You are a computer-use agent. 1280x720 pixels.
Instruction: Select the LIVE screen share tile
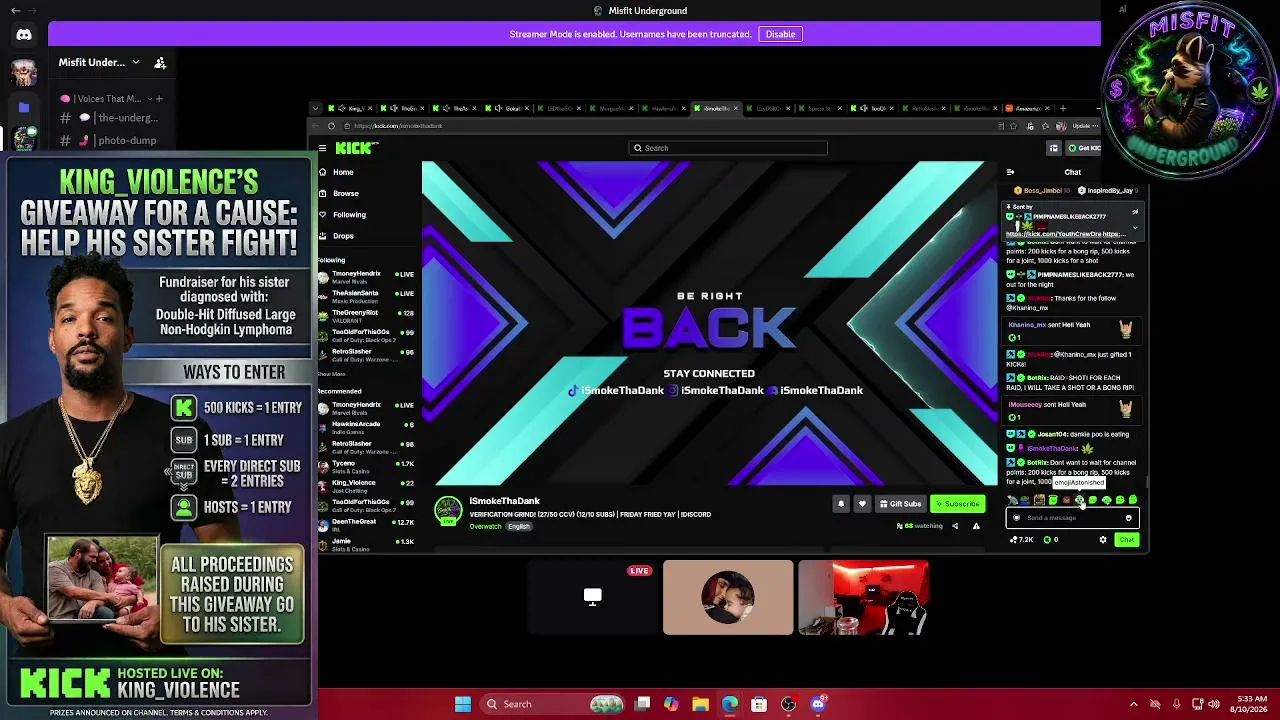[x=593, y=598]
